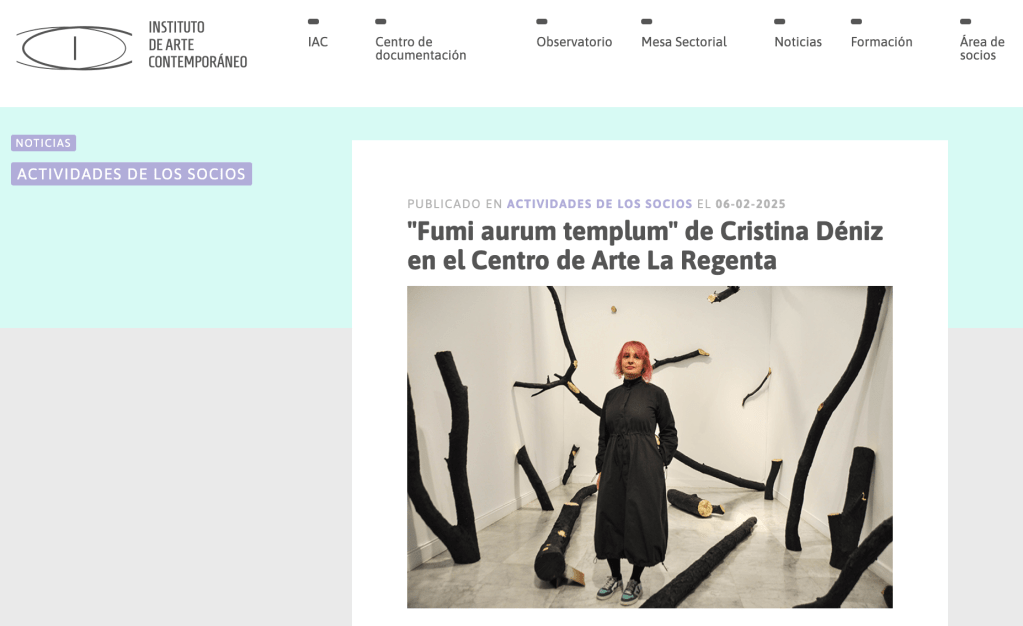Click the dash marker above IAC
1023x626 pixels.
point(313,22)
